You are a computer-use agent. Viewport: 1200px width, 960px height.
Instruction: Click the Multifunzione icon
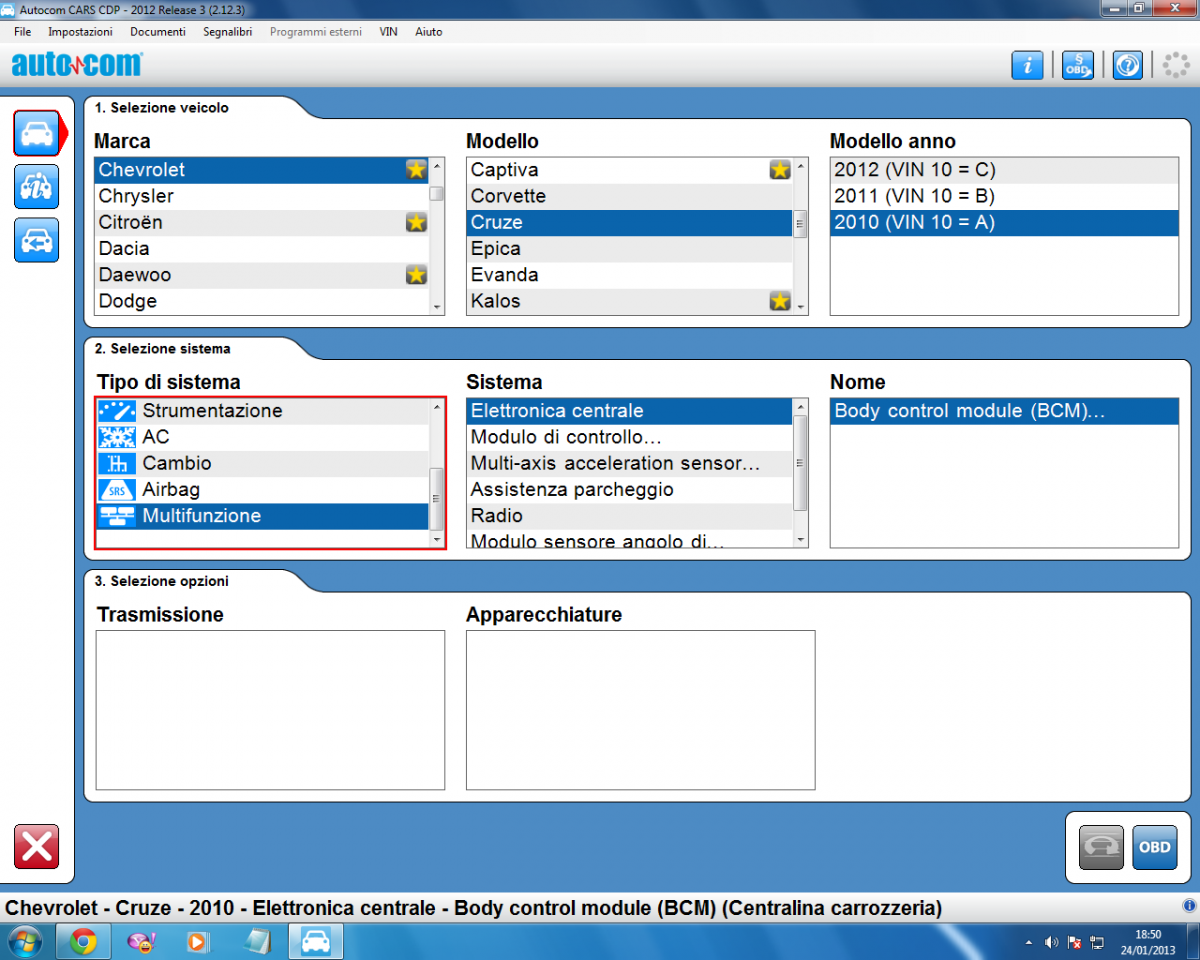118,516
